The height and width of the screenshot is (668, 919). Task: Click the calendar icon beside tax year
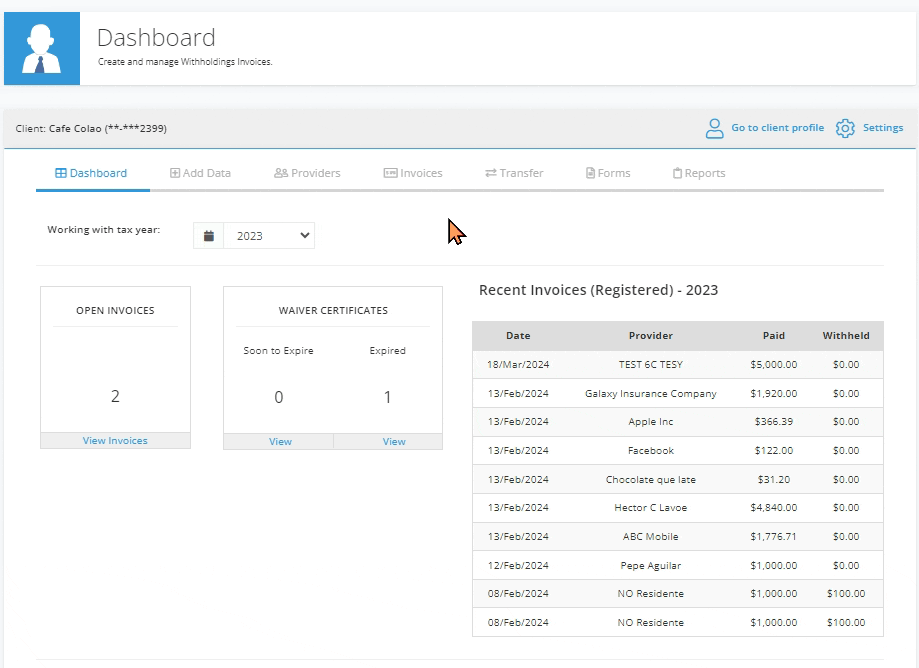pyautogui.click(x=209, y=236)
